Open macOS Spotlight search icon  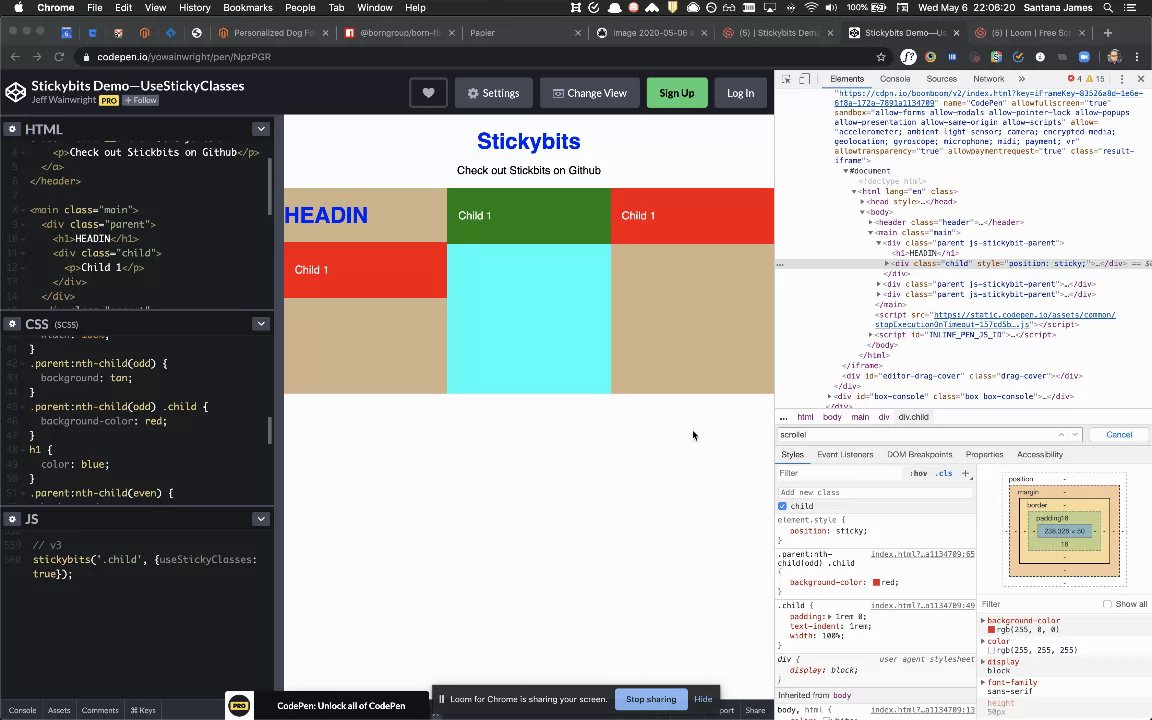point(1108,7)
